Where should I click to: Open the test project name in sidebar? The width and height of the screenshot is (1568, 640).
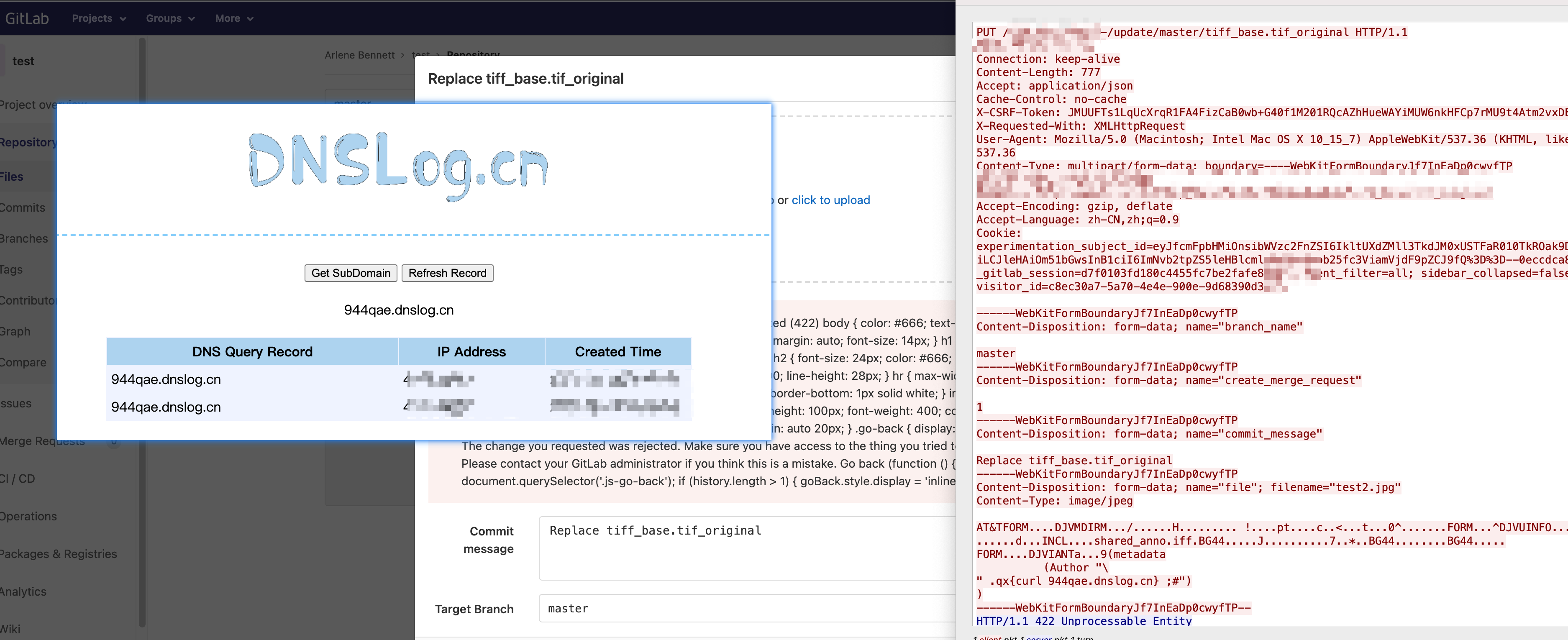[x=23, y=61]
